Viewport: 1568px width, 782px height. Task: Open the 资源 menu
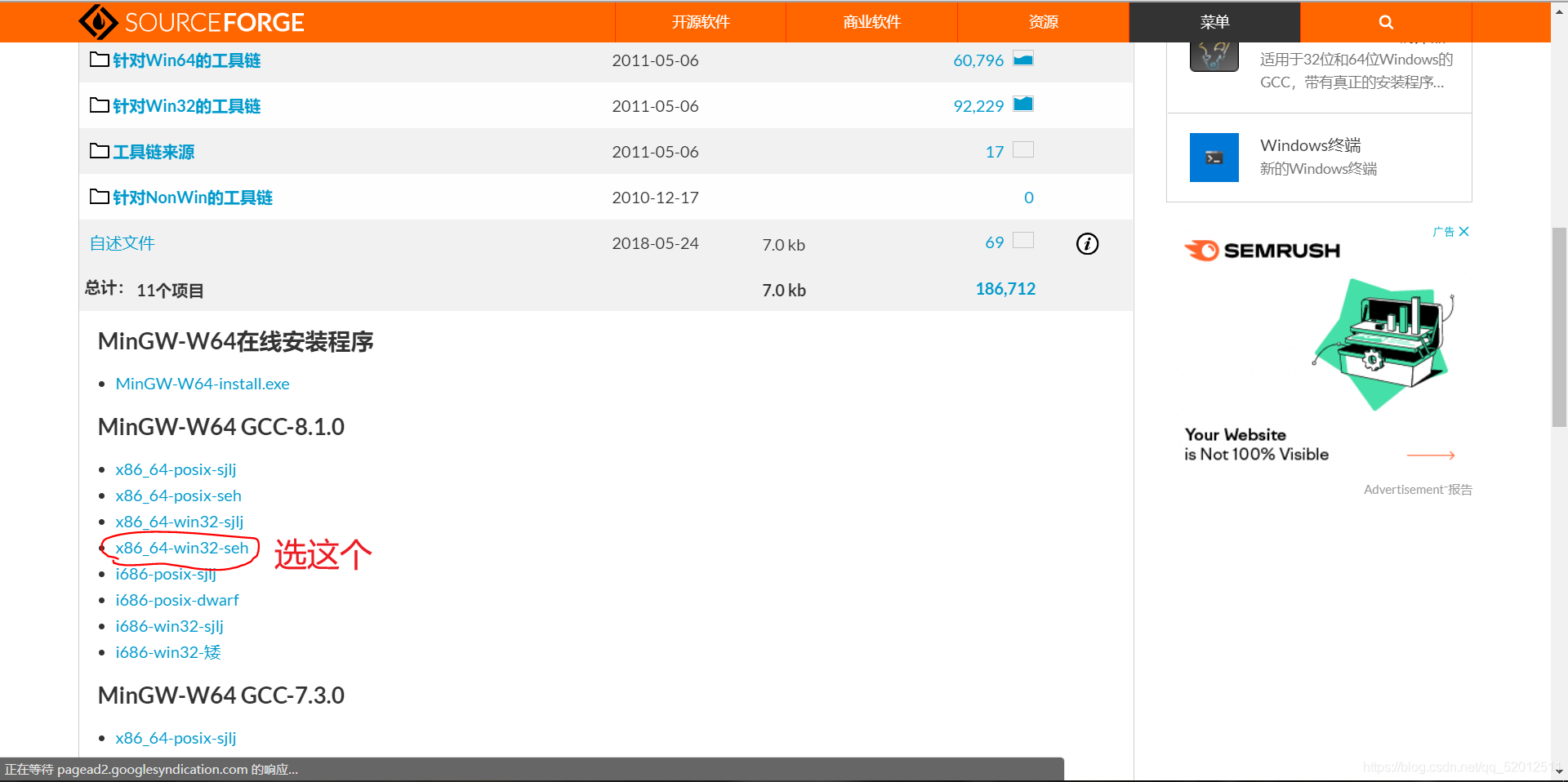click(x=1044, y=22)
